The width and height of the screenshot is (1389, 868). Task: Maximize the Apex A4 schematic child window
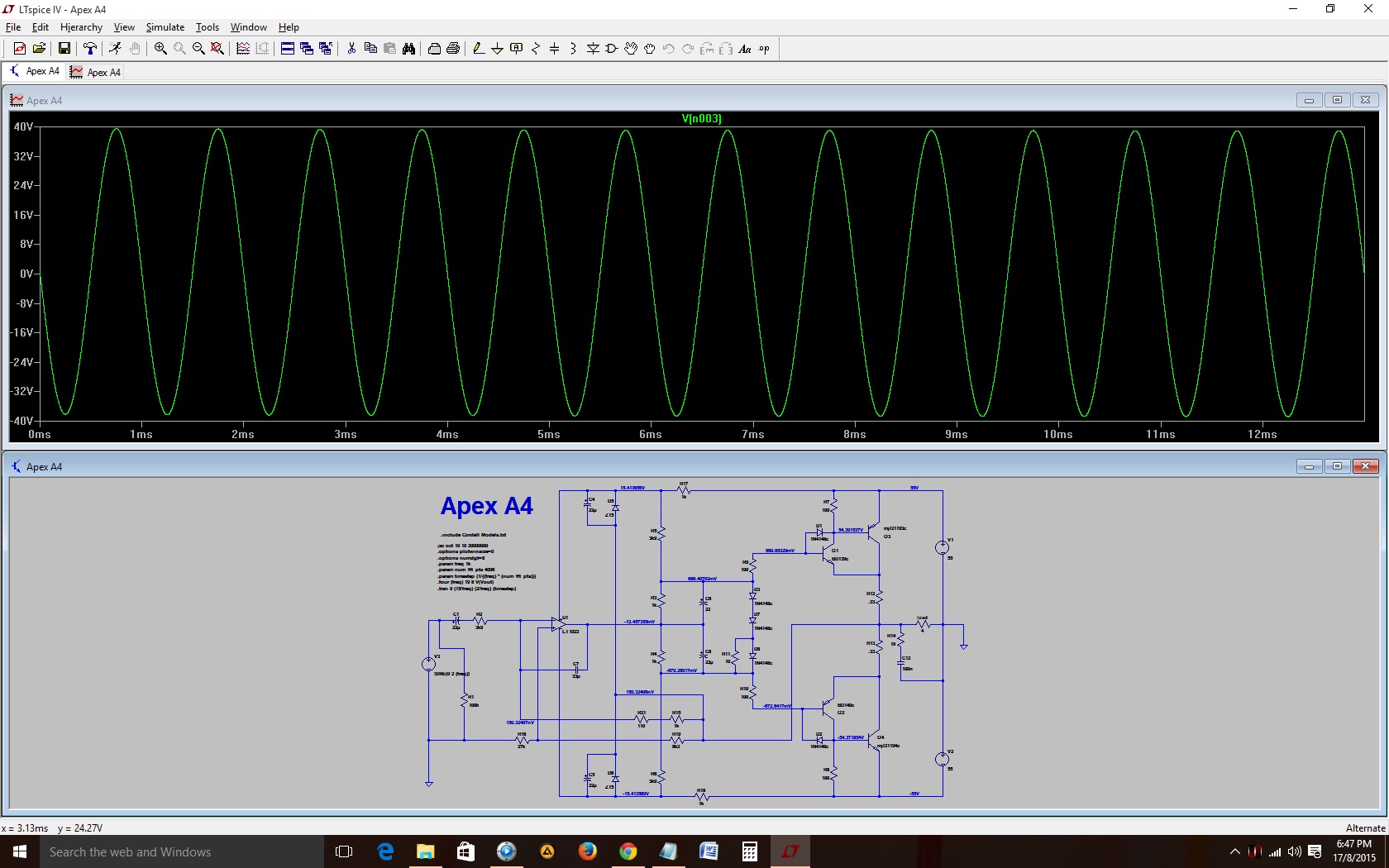coord(1337,466)
